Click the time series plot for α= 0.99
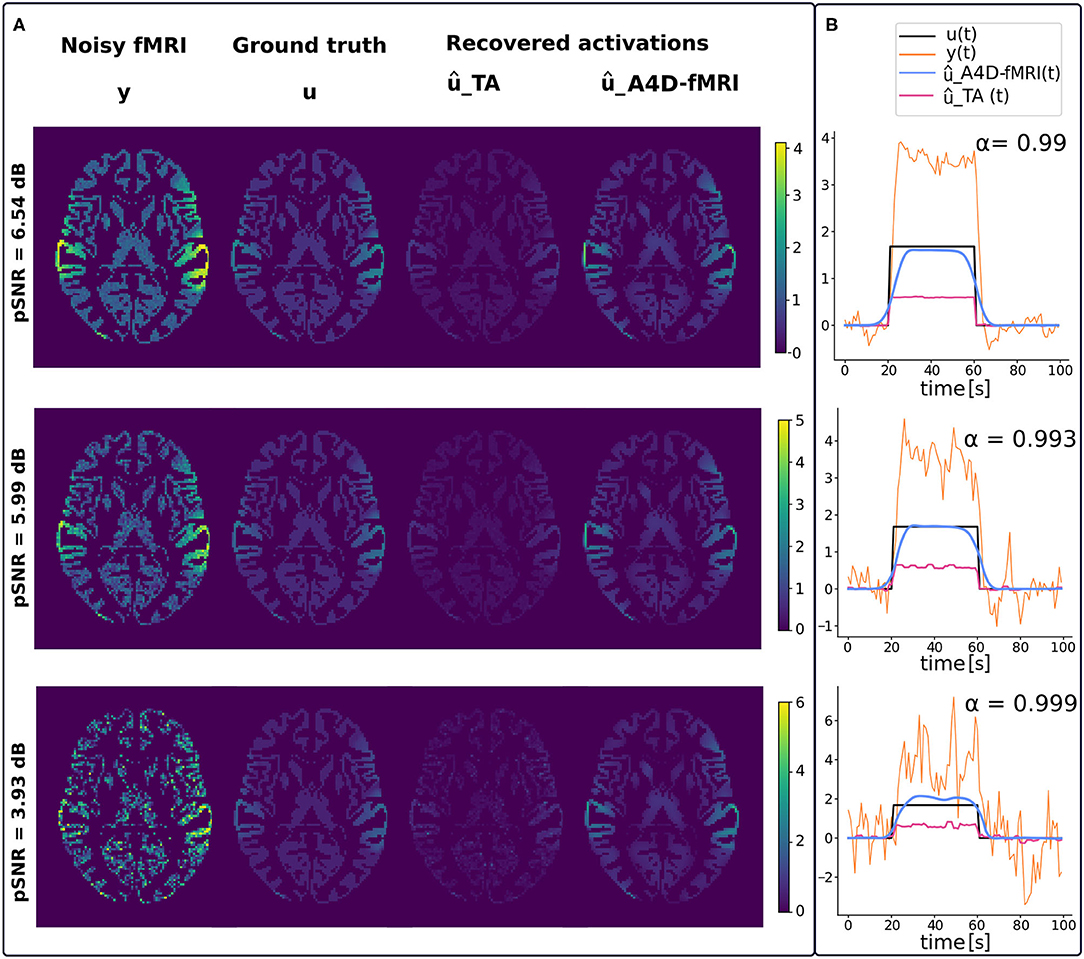1084x959 pixels. click(x=950, y=245)
